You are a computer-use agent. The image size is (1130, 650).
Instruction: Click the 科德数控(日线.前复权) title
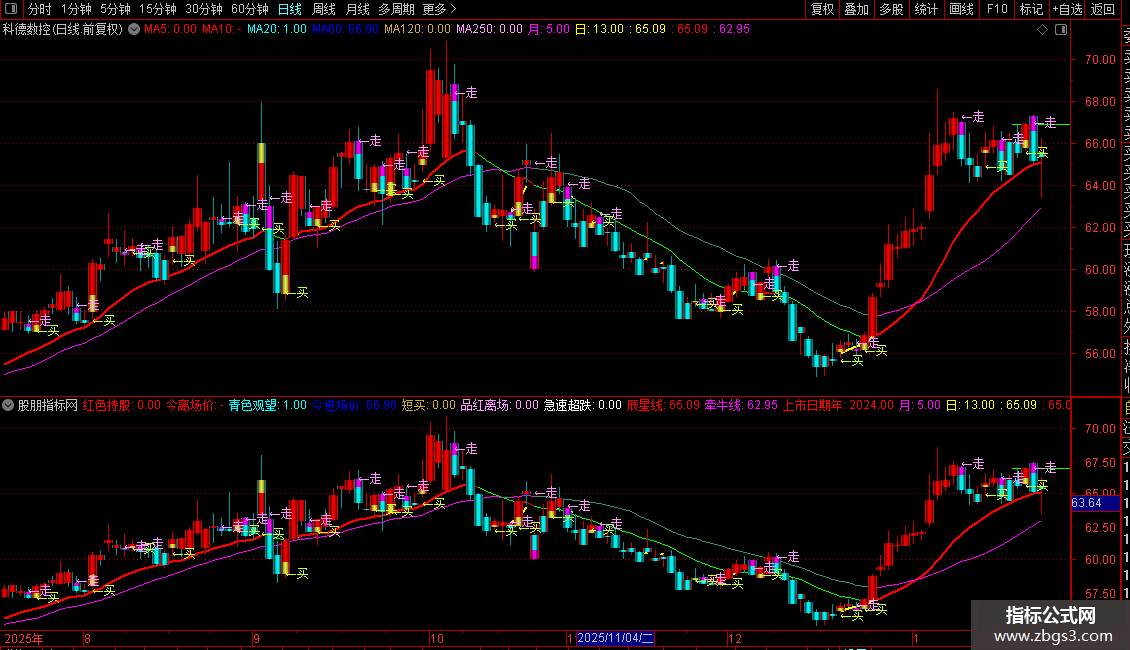[63, 29]
